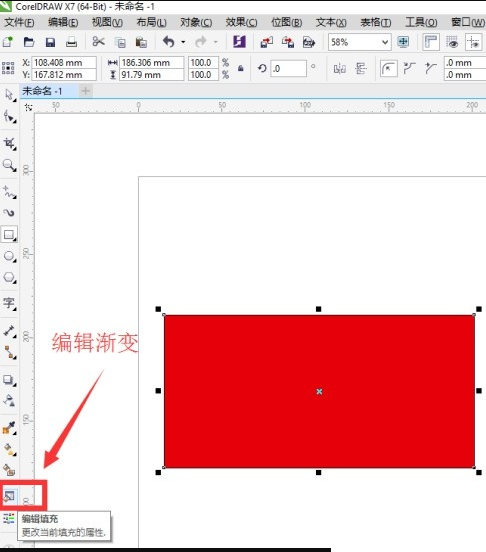Click the width field 186.306 mm
Screen dimensions: 486x552
tap(151, 63)
